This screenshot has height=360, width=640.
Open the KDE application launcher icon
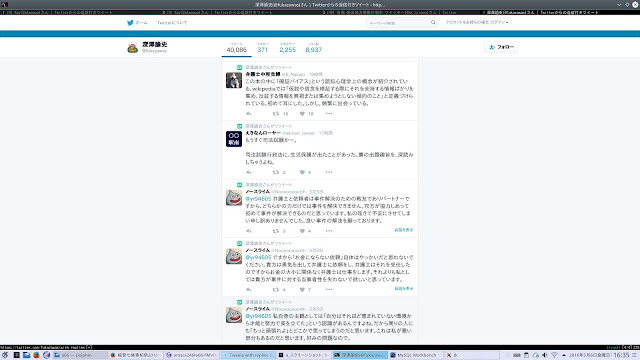[5, 355]
